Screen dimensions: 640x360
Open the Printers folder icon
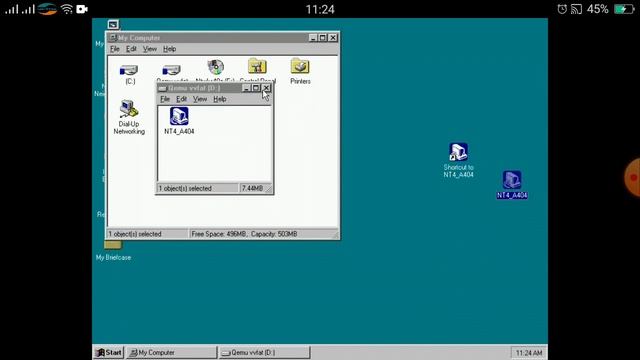click(x=300, y=67)
